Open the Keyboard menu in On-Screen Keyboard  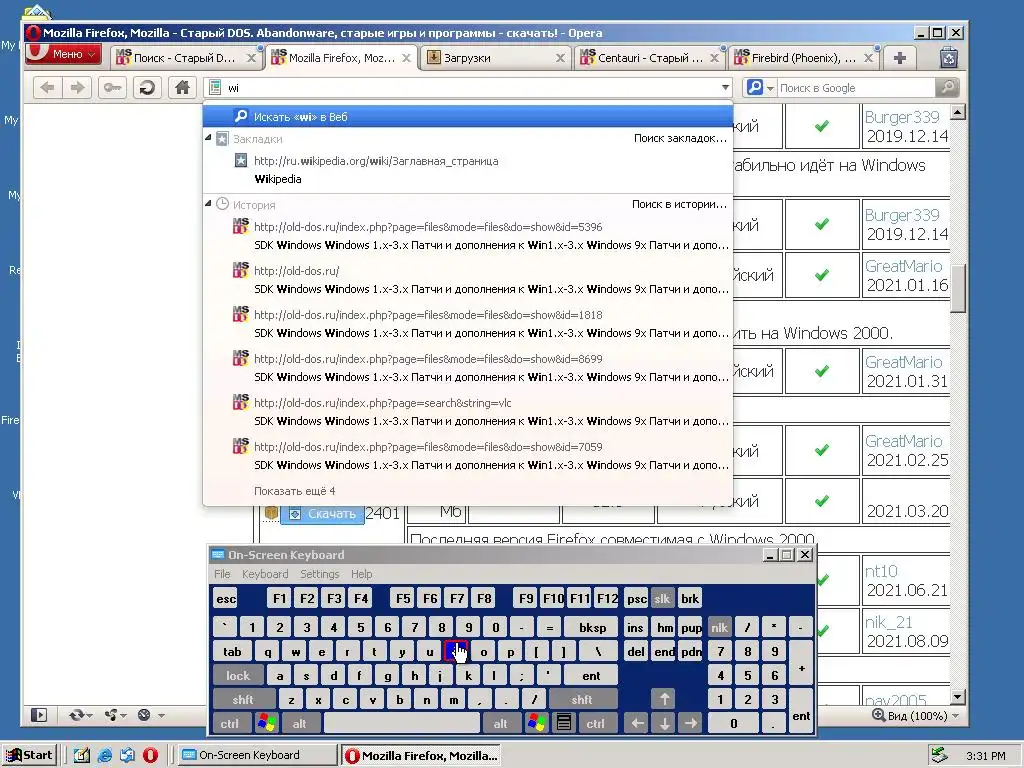tap(264, 574)
